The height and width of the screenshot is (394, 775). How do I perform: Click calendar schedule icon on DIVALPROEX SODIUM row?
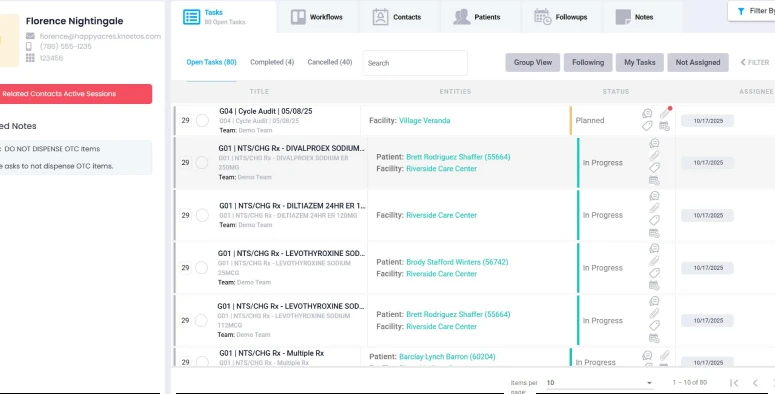(654, 180)
